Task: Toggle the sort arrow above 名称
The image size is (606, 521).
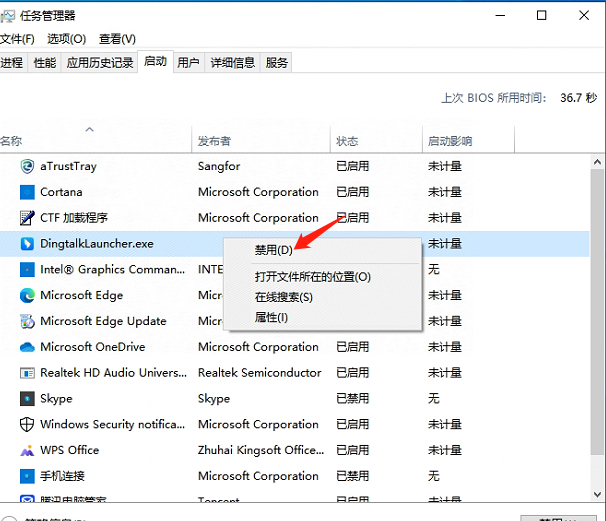Action: tap(90, 129)
